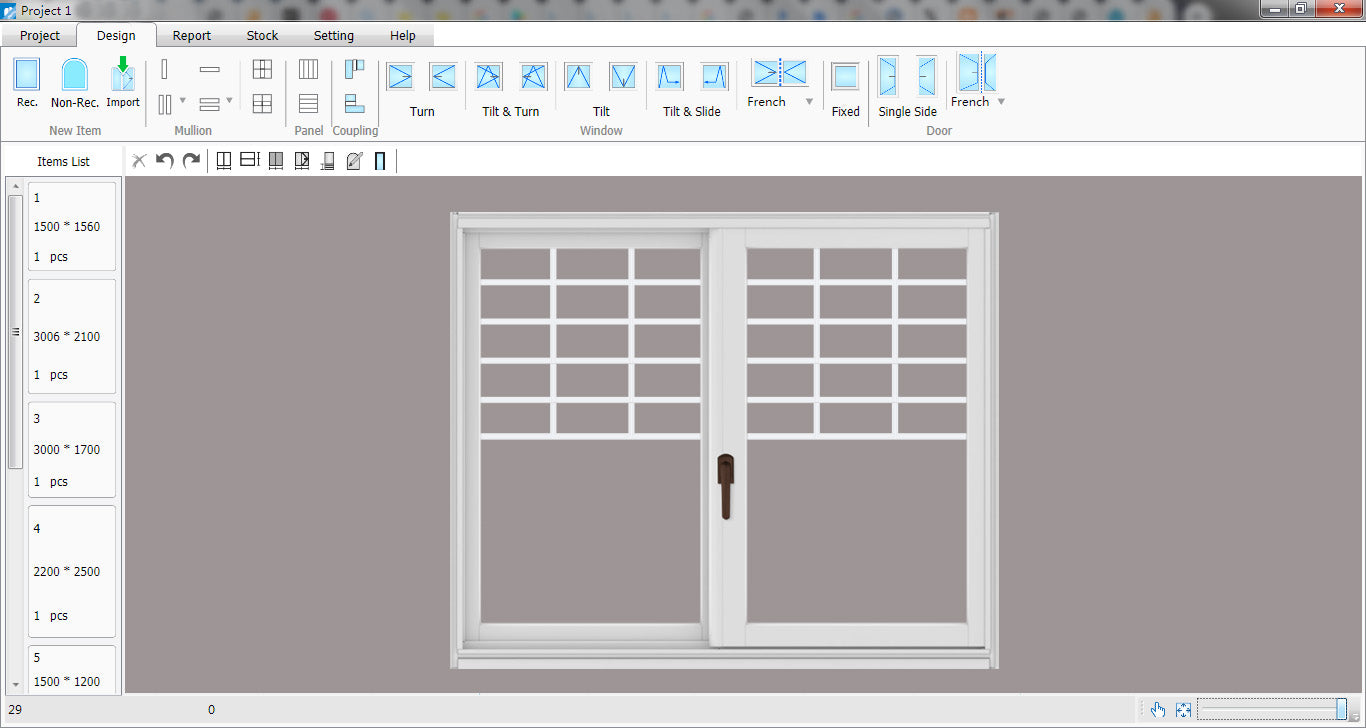This screenshot has height=728, width=1366.
Task: Insert the upward Tilt window
Action: (x=578, y=77)
